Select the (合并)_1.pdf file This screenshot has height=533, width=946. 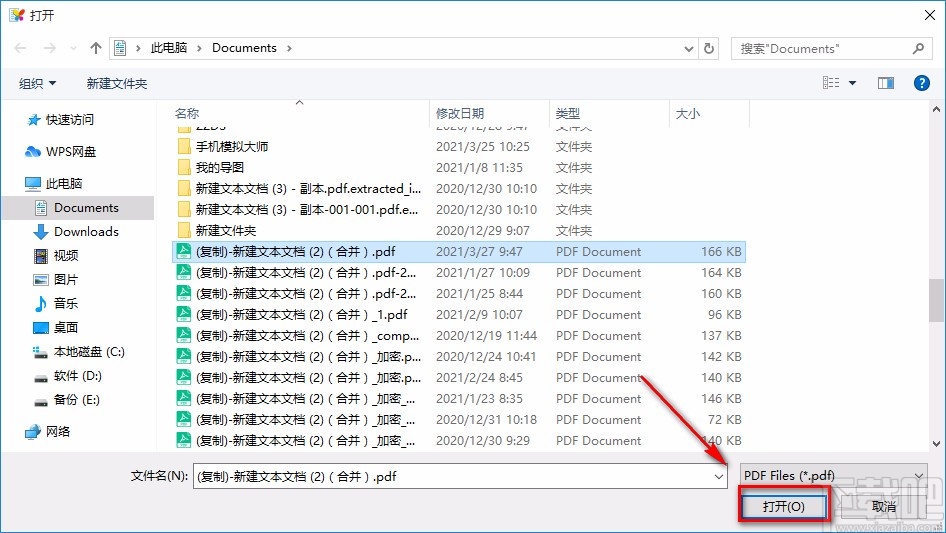coord(459,314)
